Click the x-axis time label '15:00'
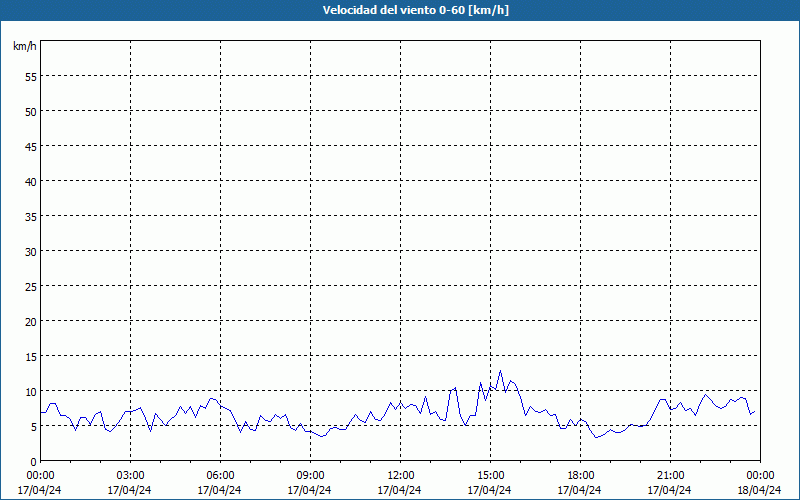Screen dimensions: 800x500 tap(490, 476)
